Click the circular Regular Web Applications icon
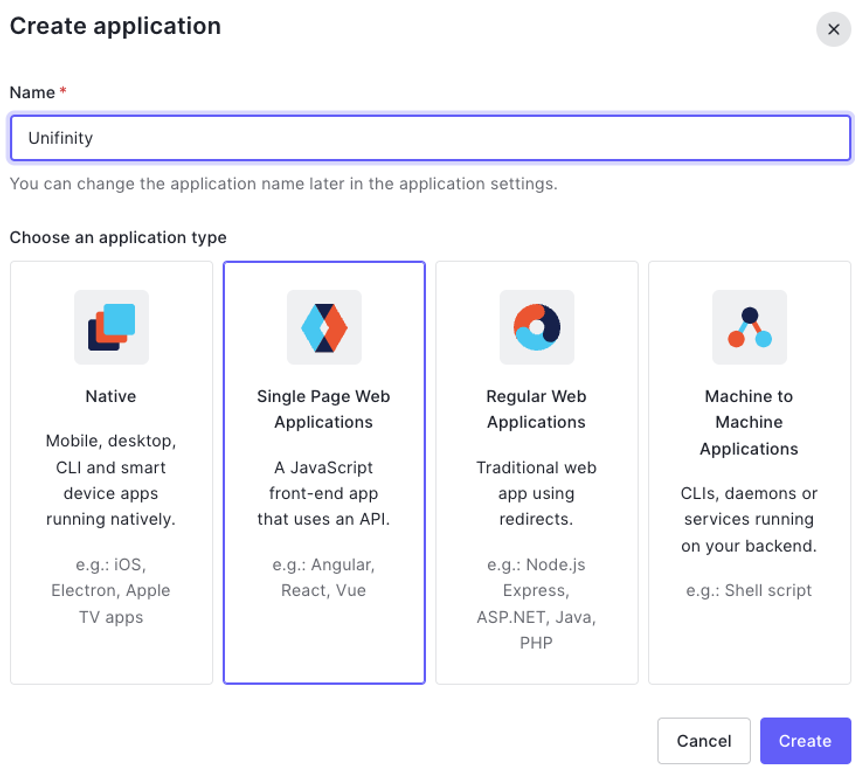Screen dimensions: 860x780 click(537, 326)
